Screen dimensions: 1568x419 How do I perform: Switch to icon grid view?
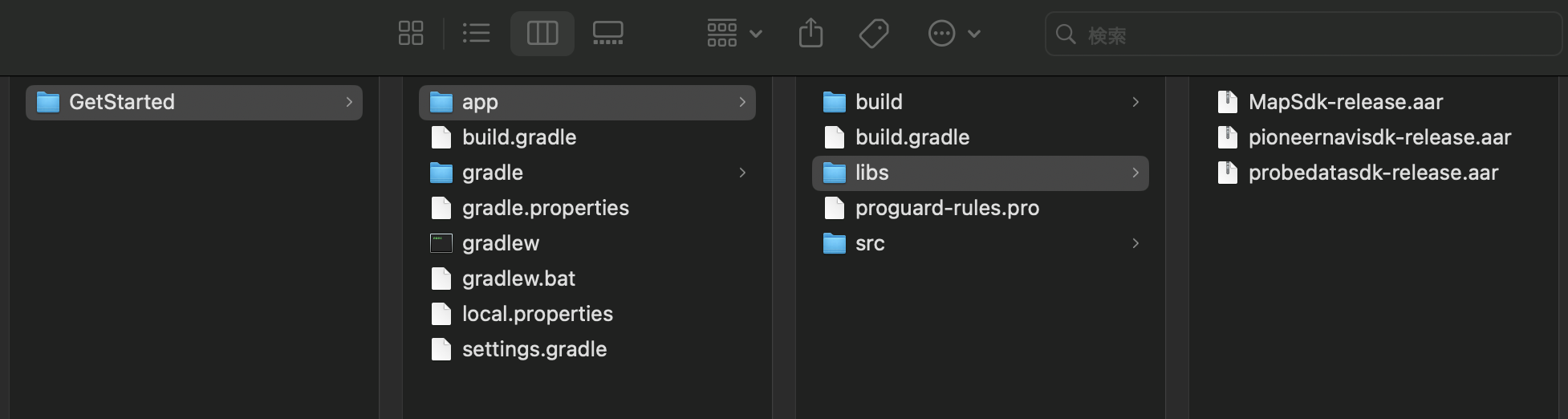[411, 34]
